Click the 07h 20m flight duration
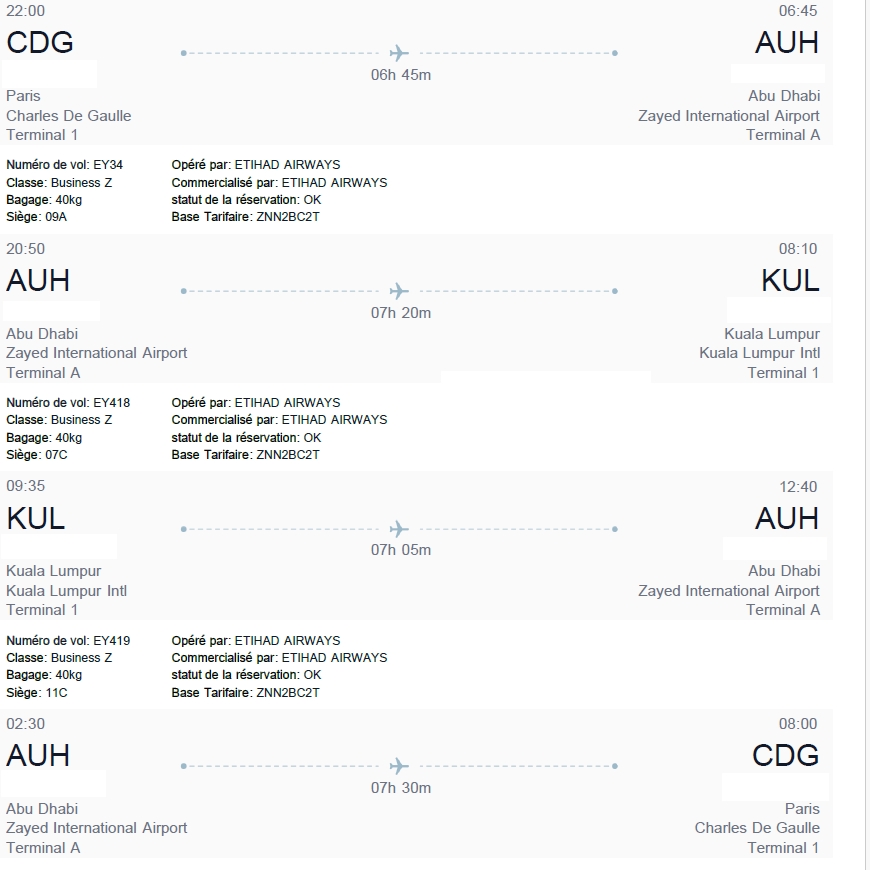 pos(401,313)
